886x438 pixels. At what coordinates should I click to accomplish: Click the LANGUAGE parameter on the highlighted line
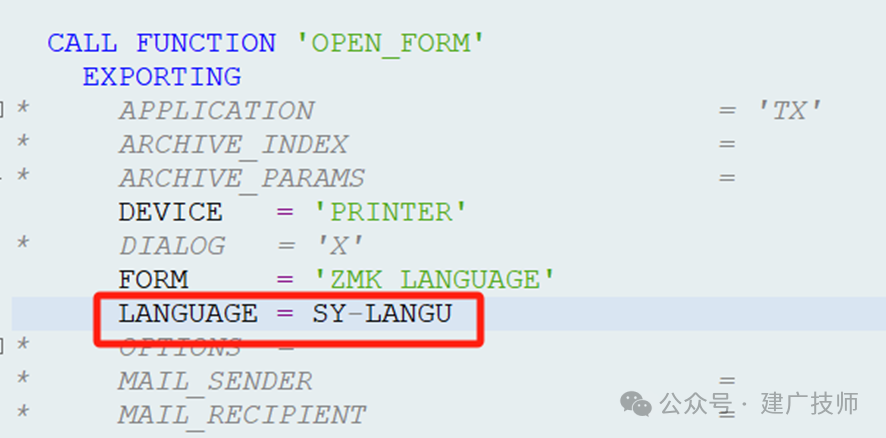pos(188,314)
